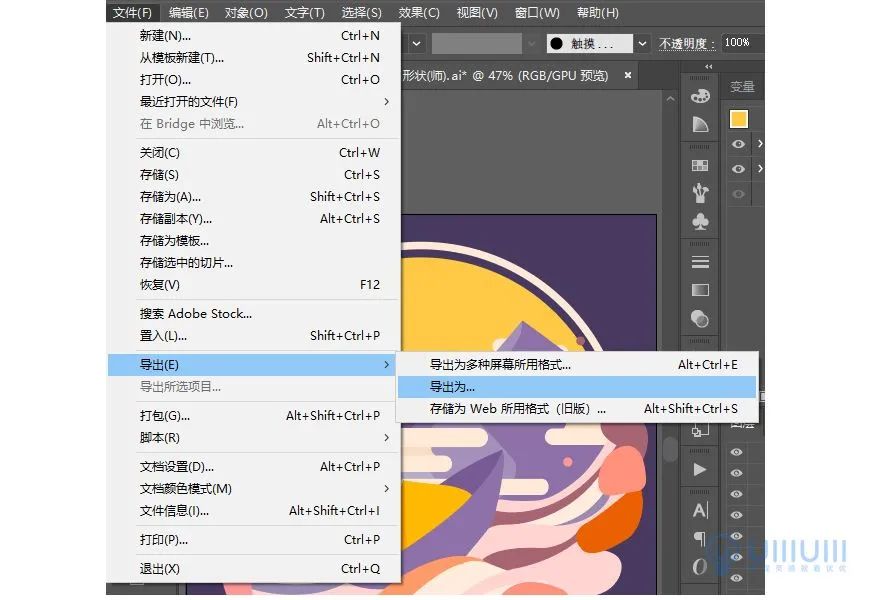Toggle the second eye icon in Variables panel
This screenshot has width=870, height=600.
(737, 169)
